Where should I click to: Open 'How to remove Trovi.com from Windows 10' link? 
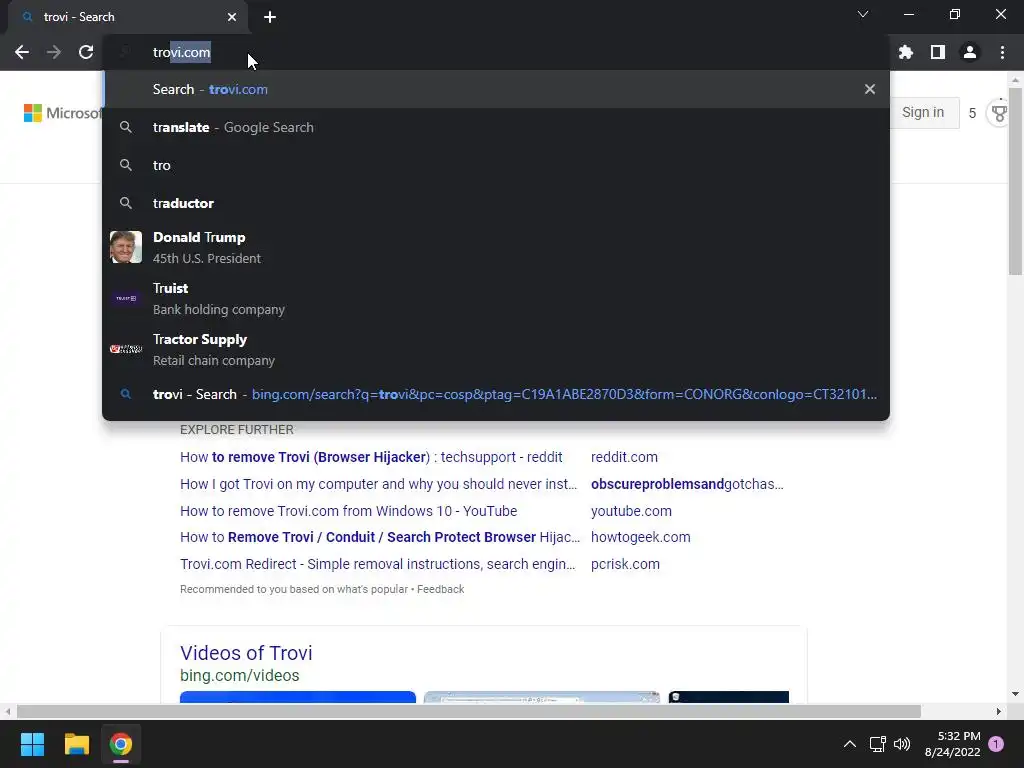point(349,511)
